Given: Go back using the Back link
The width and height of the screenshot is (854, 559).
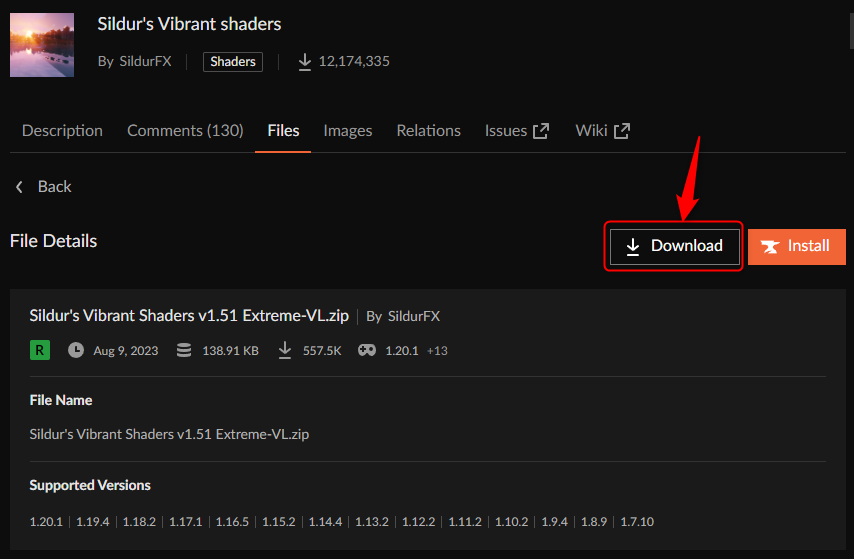Looking at the screenshot, I should pyautogui.click(x=54, y=187).
